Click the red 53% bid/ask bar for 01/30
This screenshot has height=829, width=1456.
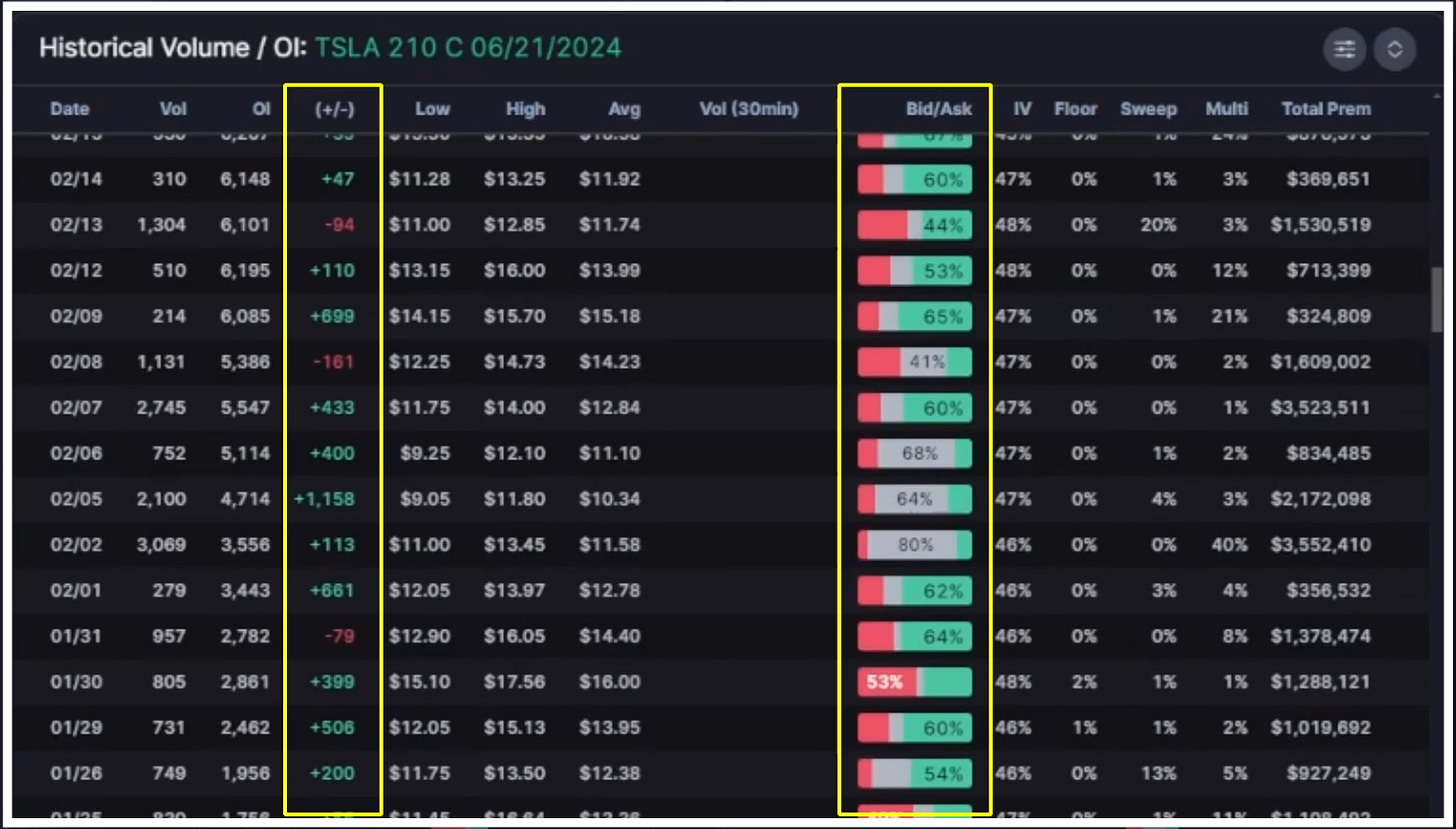(x=915, y=682)
